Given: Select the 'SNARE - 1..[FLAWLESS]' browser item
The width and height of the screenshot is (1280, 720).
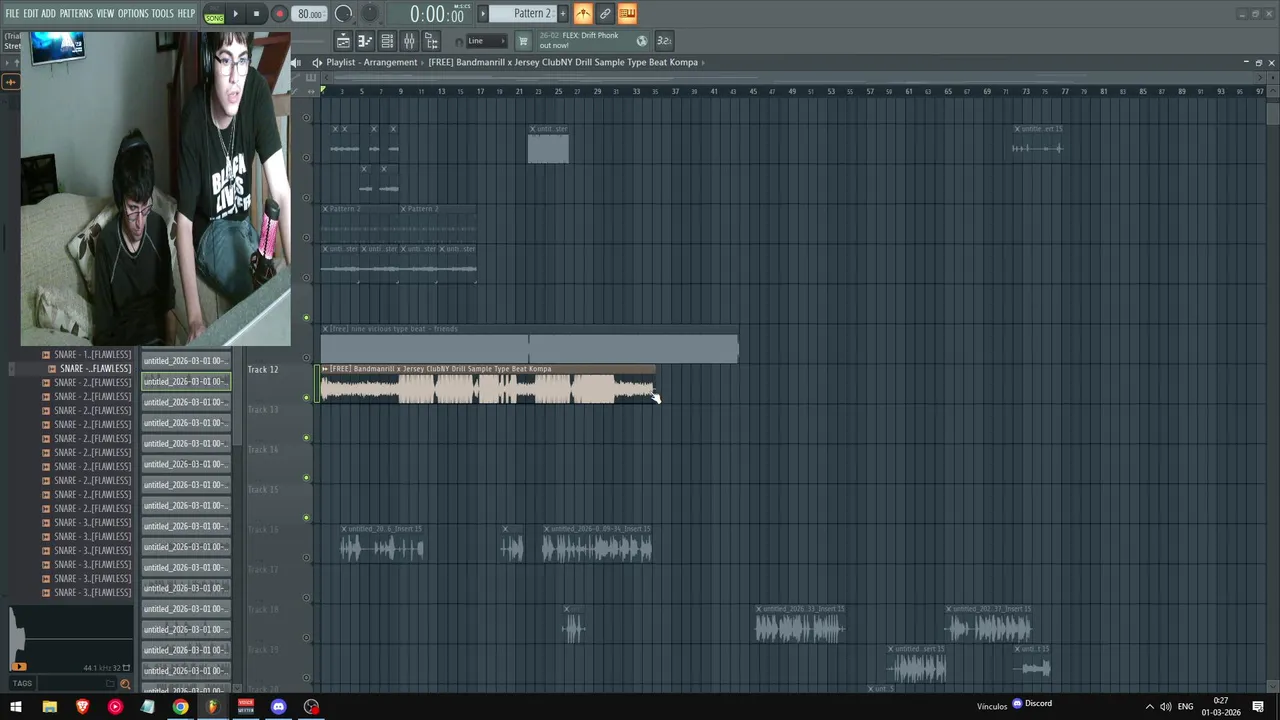Looking at the screenshot, I should [92, 355].
